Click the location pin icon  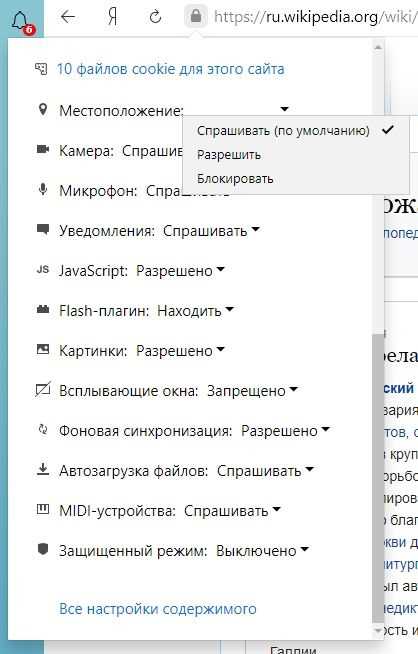pos(43,110)
